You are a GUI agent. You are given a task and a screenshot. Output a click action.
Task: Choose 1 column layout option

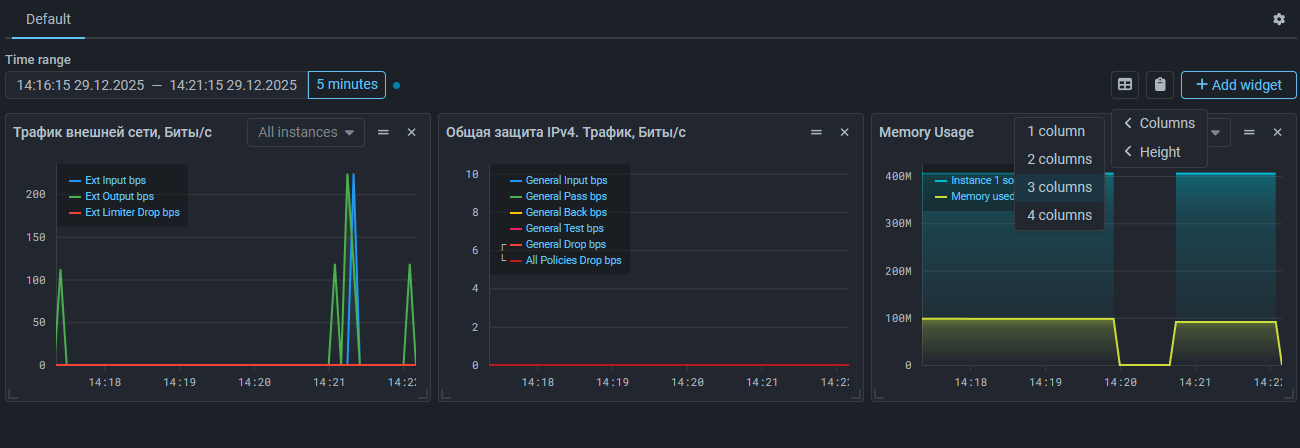coord(1055,131)
